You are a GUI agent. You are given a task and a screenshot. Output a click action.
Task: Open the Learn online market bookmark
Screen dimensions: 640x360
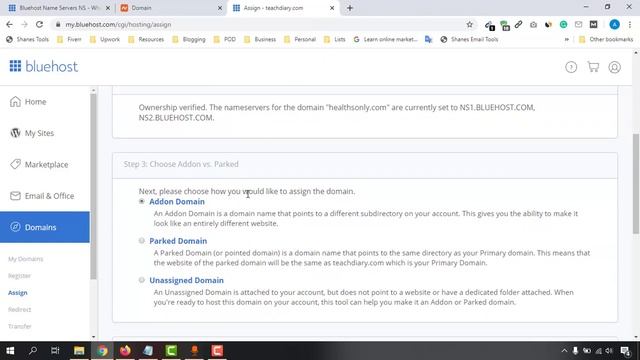(385, 39)
